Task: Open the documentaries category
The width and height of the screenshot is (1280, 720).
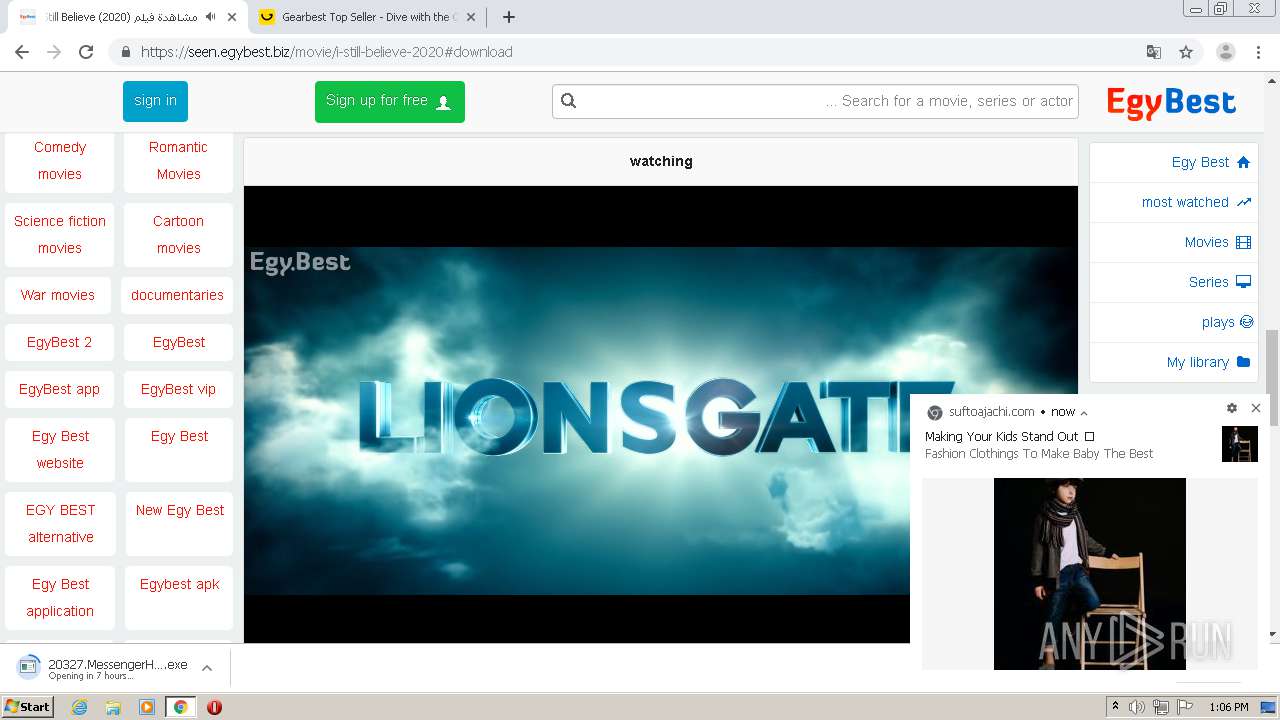Action: [x=178, y=295]
